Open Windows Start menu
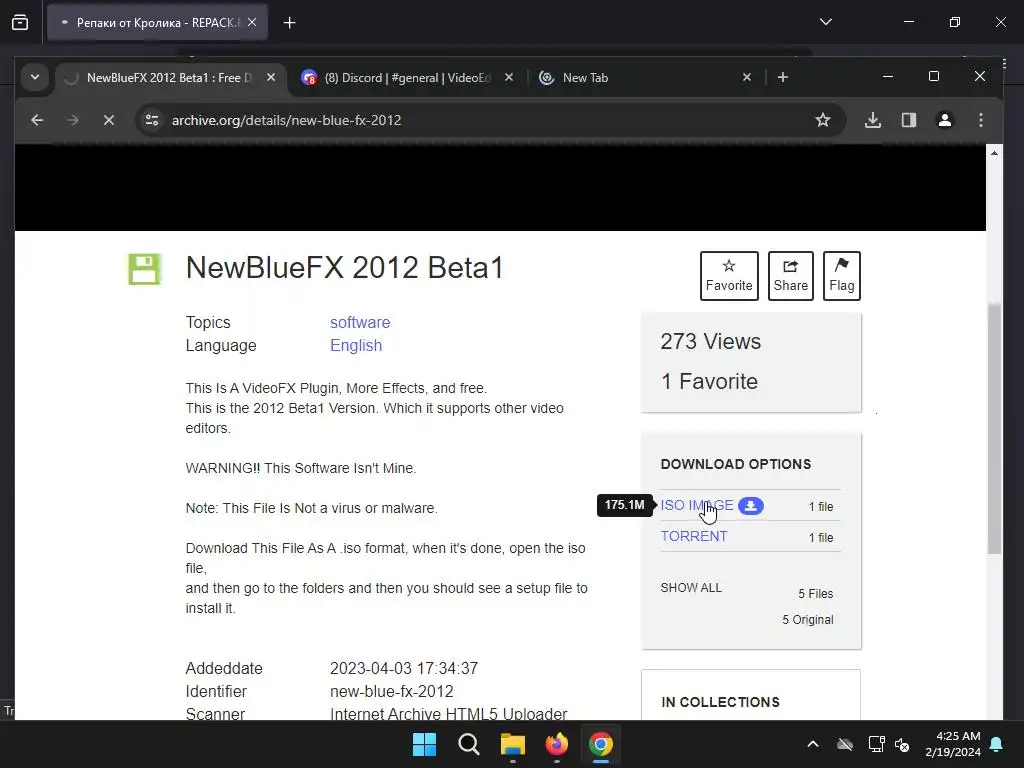 424,744
